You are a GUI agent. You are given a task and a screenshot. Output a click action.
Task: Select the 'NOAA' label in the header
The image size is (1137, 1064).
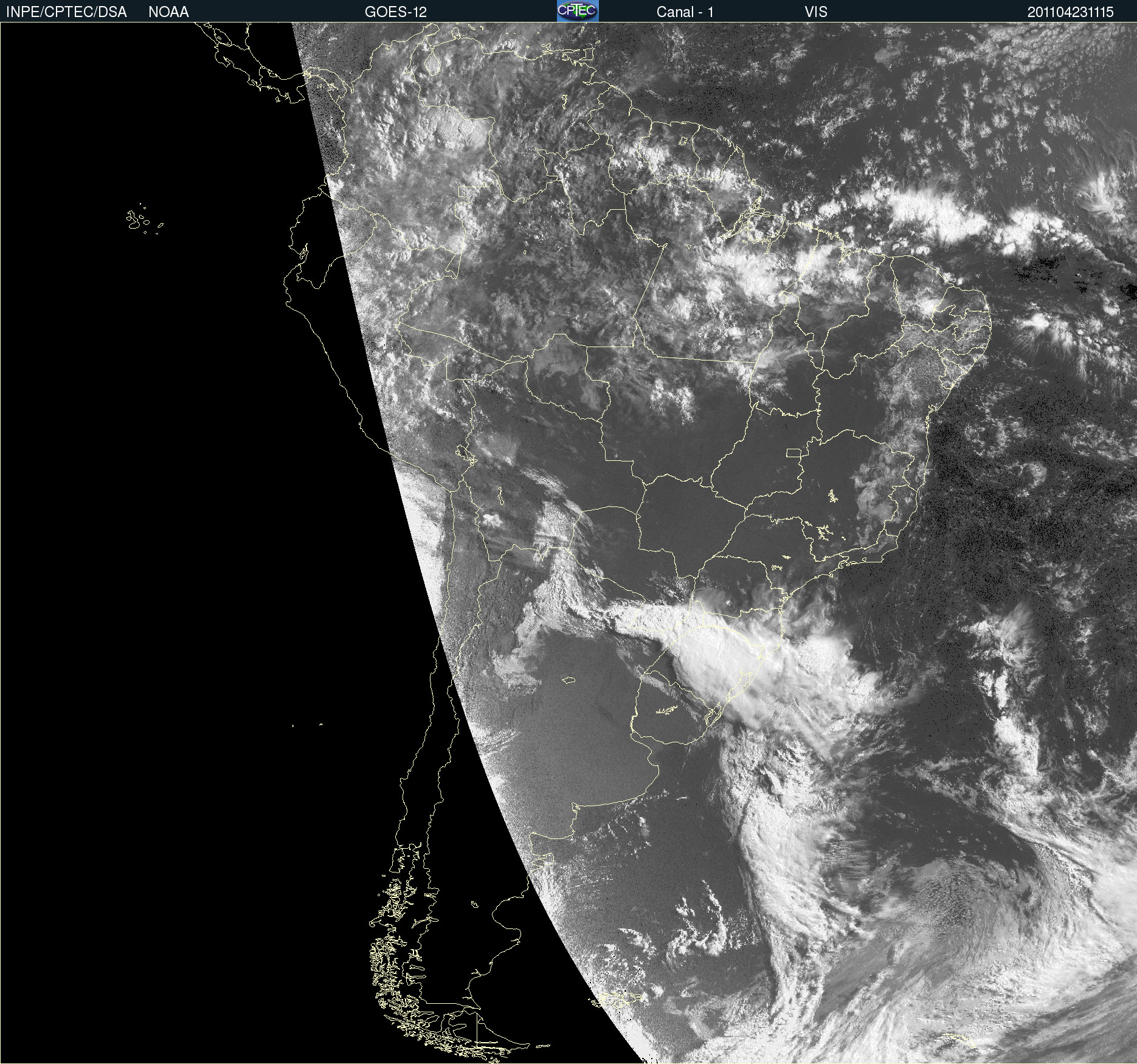point(168,12)
